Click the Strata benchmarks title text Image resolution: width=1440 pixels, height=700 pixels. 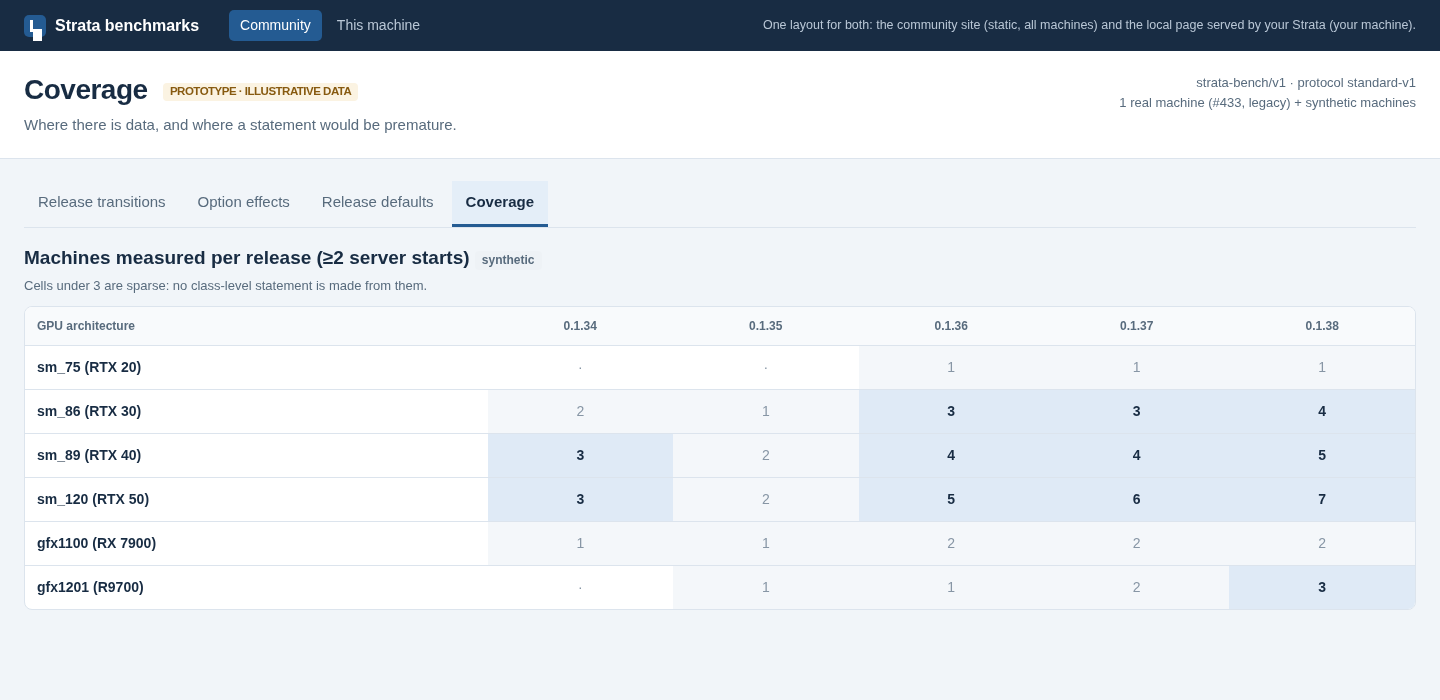click(127, 25)
